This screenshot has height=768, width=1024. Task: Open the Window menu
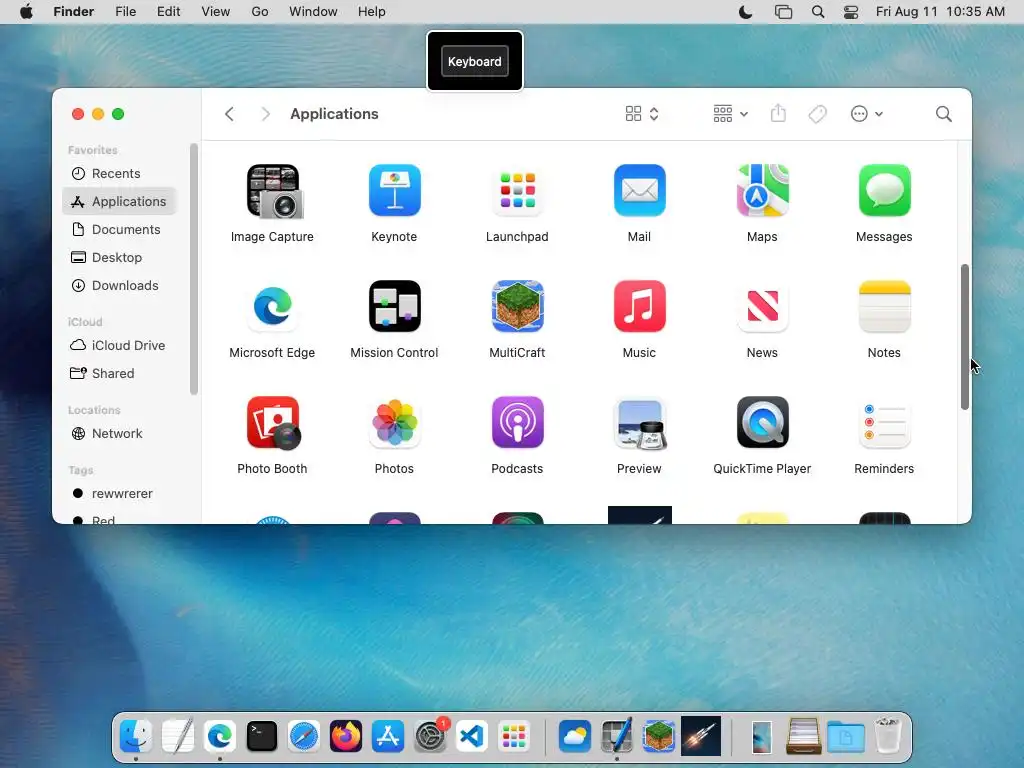313,12
